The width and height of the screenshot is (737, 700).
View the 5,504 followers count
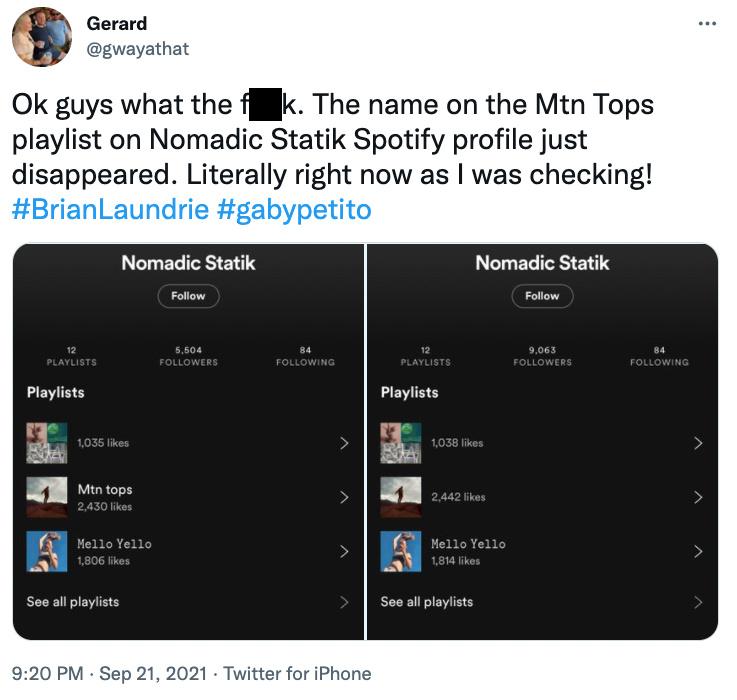(188, 356)
